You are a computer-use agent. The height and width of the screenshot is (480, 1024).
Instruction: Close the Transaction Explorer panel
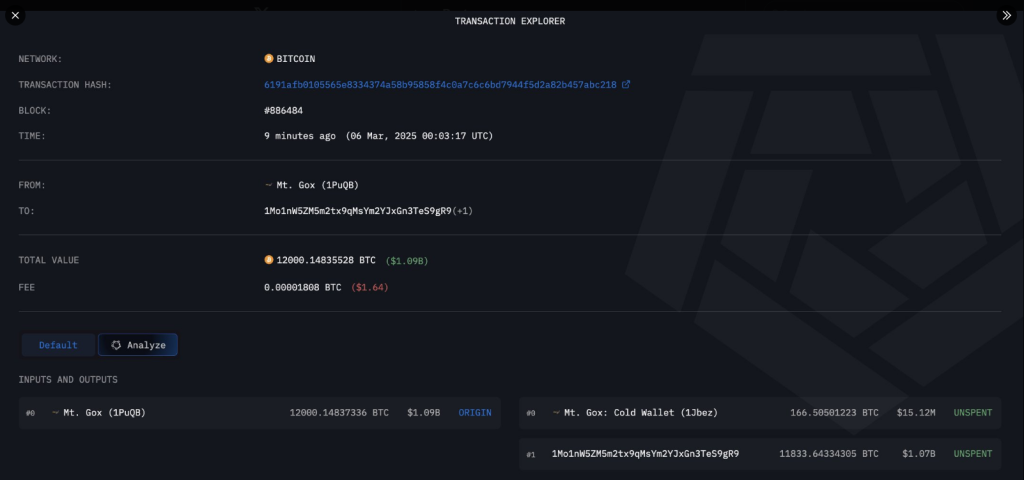click(15, 16)
